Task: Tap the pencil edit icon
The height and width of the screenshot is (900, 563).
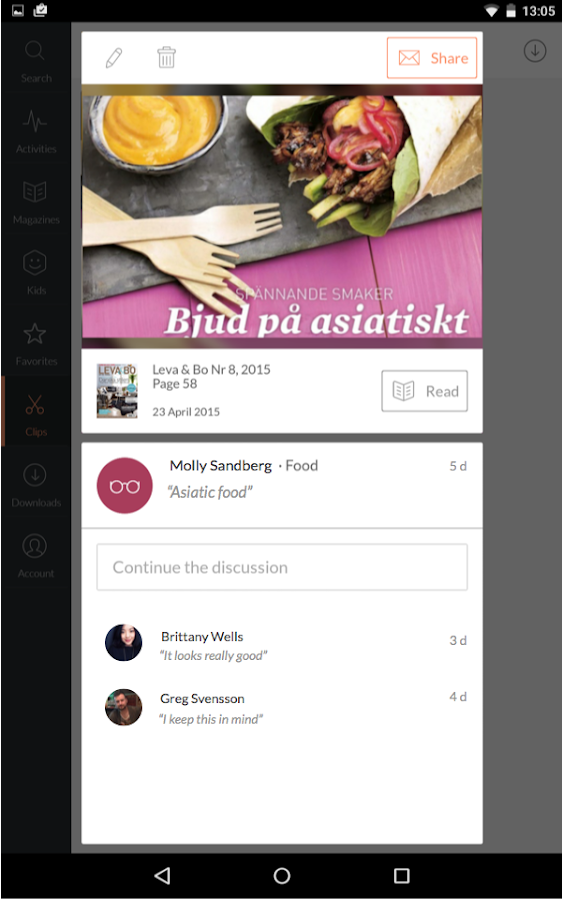Action: pyautogui.click(x=114, y=58)
